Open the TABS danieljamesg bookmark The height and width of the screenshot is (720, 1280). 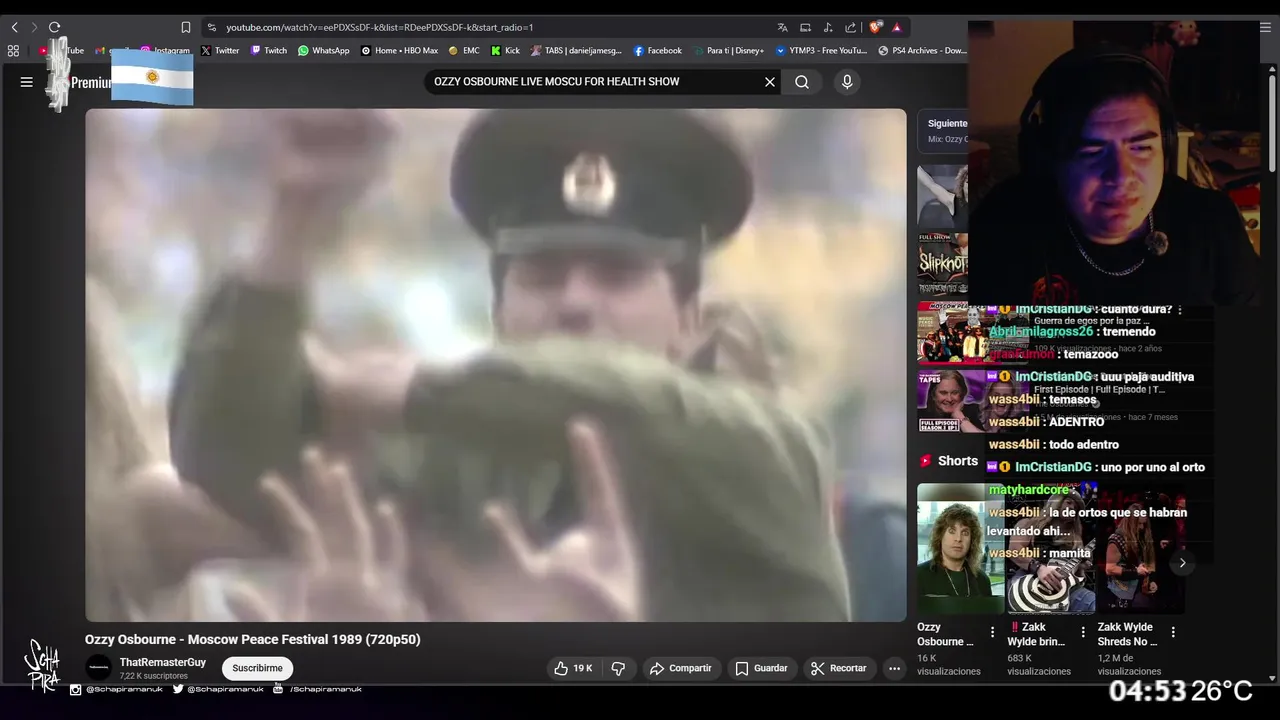tap(576, 50)
